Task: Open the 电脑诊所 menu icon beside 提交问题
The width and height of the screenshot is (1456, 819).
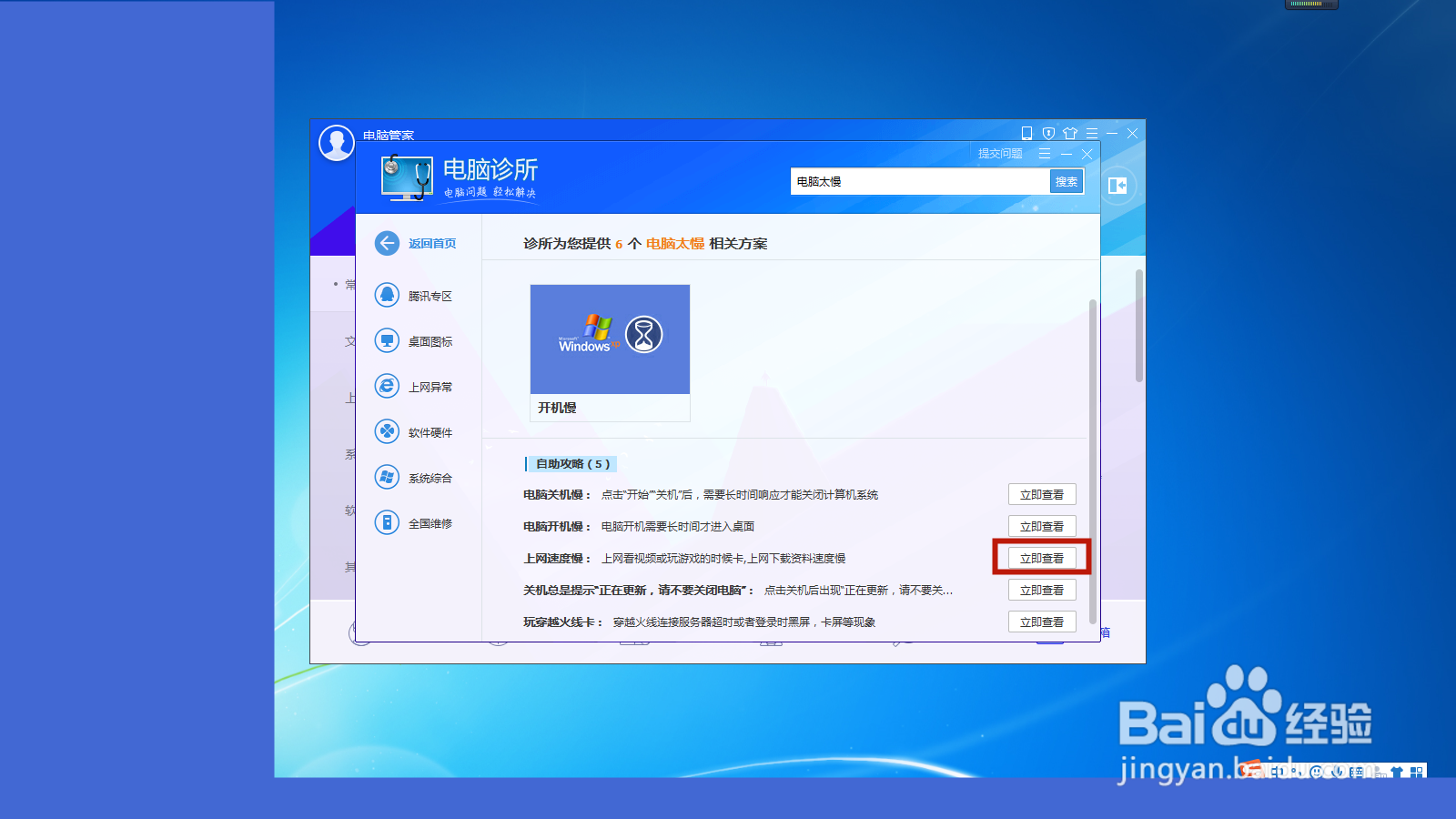Action: 1045,154
